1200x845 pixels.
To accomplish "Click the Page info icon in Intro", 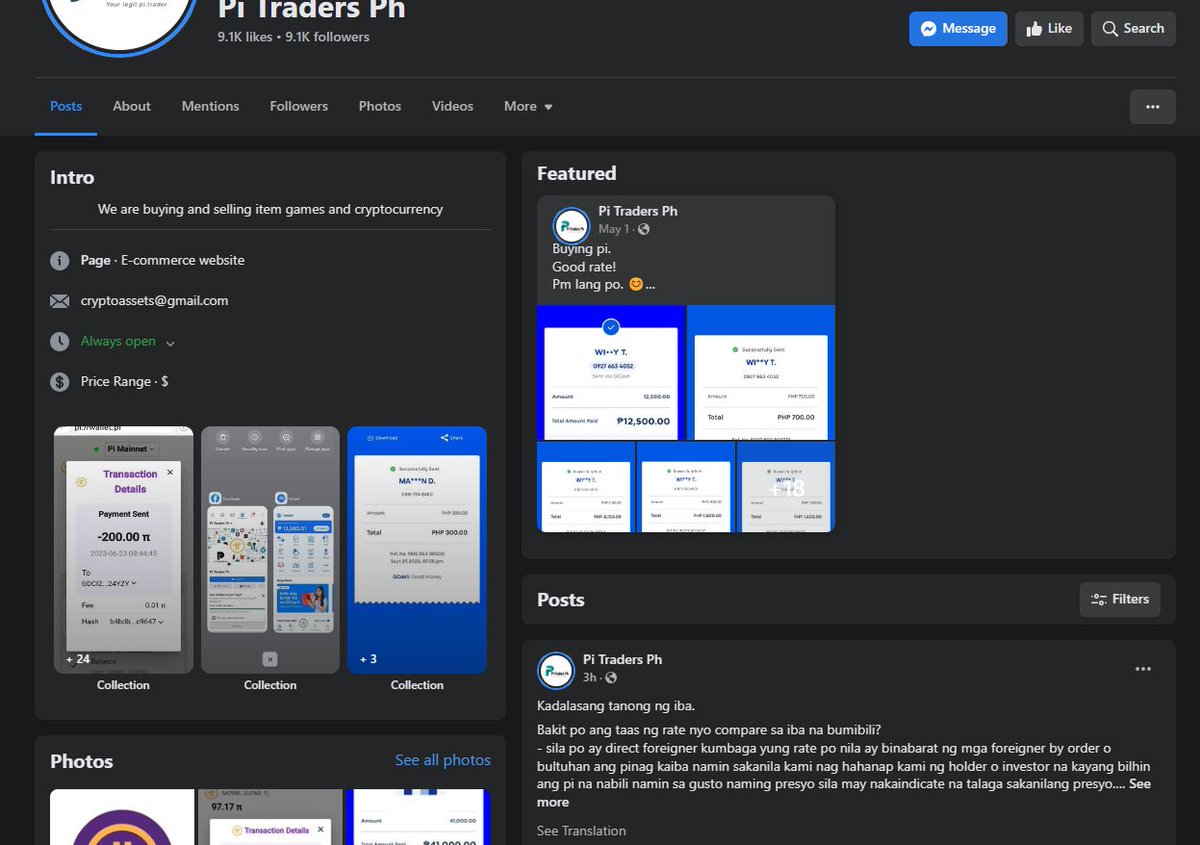I will point(60,260).
